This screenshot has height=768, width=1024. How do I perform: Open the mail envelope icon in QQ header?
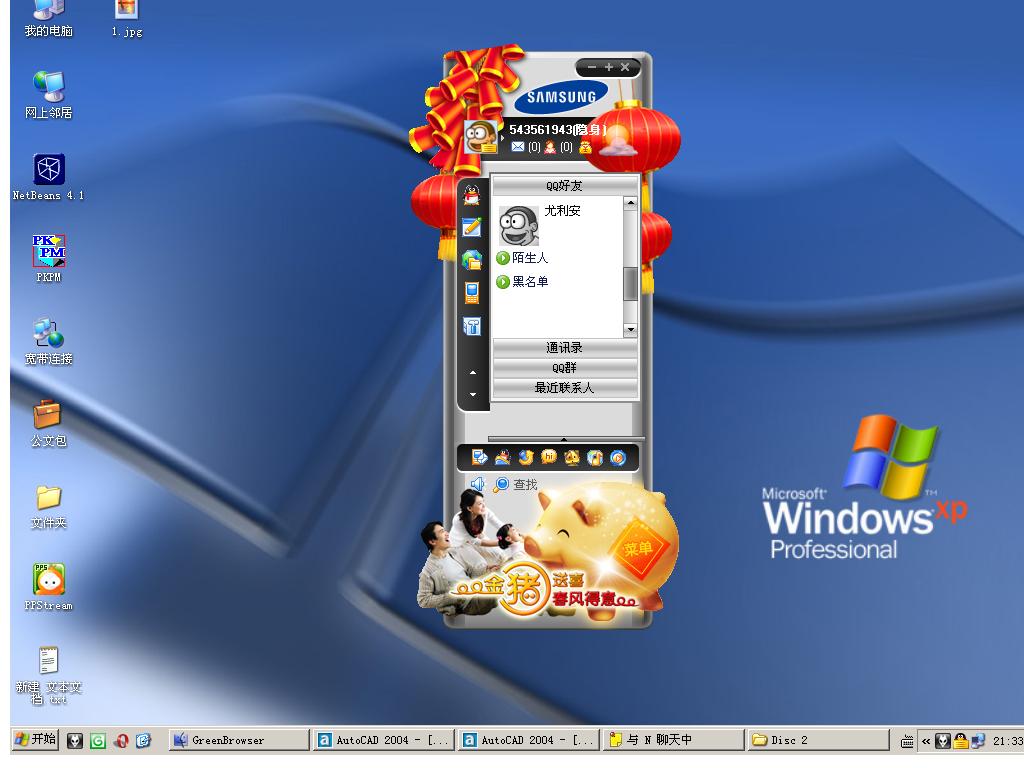(518, 147)
